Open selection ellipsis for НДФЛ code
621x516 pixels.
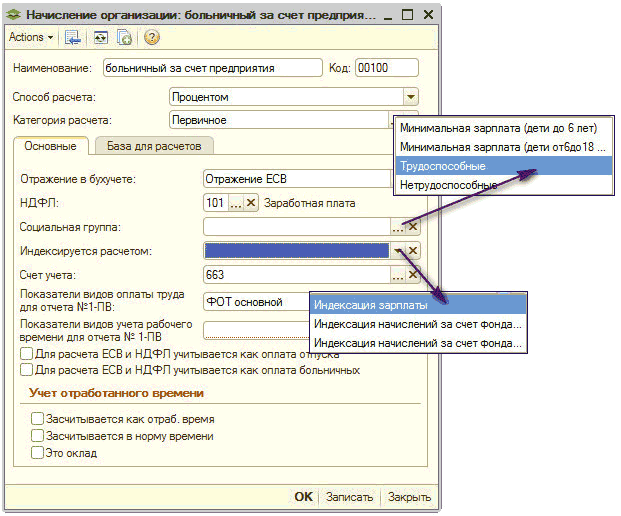tap(235, 203)
